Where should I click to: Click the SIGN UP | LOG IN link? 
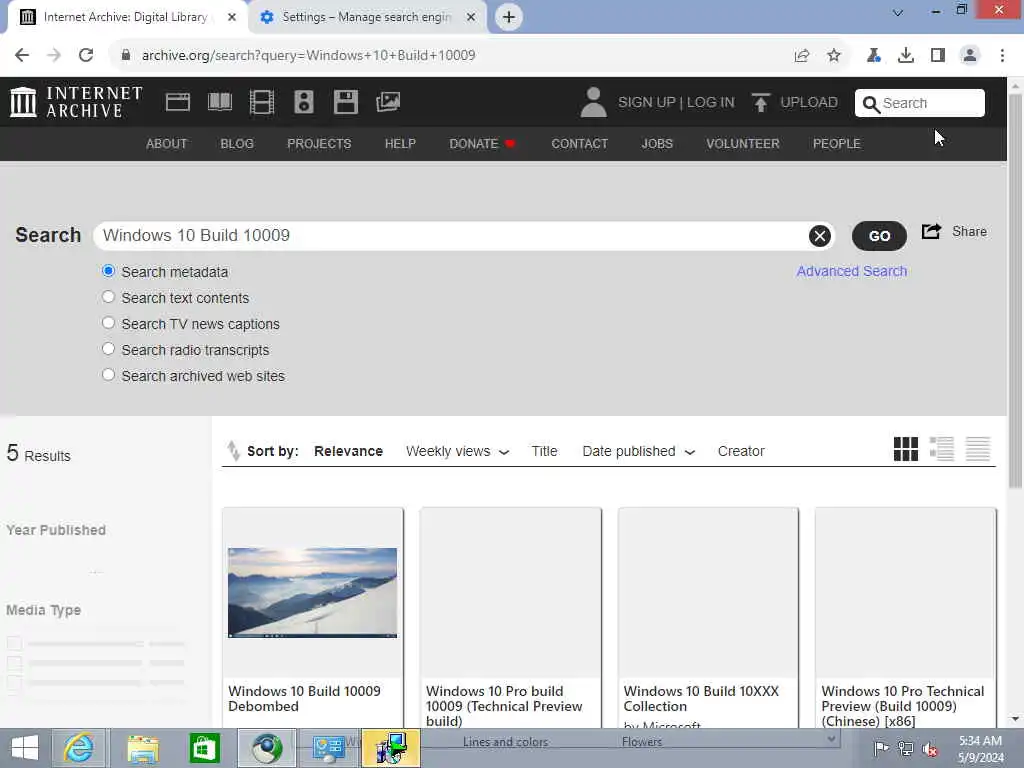[676, 103]
